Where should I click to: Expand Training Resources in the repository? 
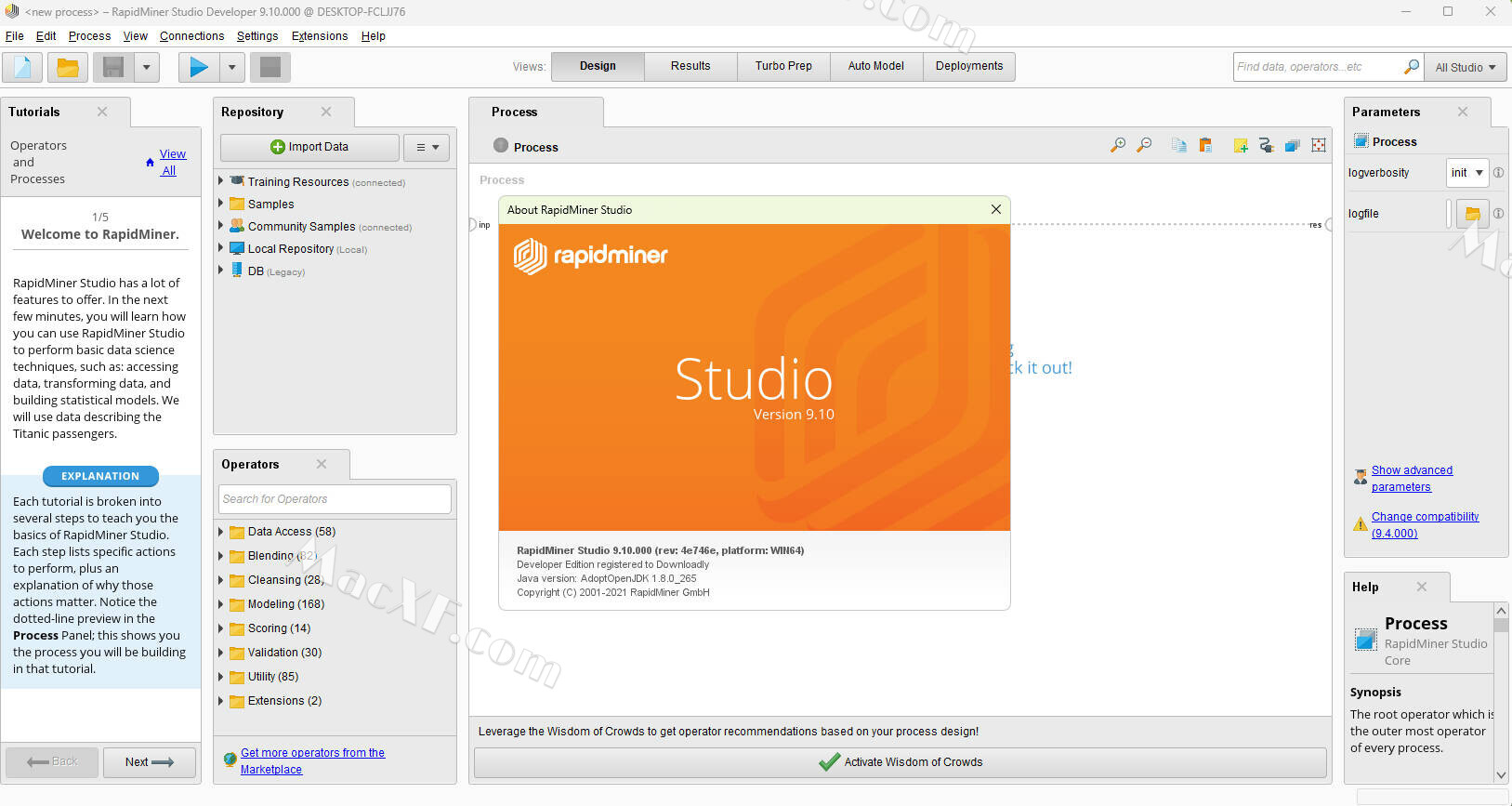[x=221, y=180]
